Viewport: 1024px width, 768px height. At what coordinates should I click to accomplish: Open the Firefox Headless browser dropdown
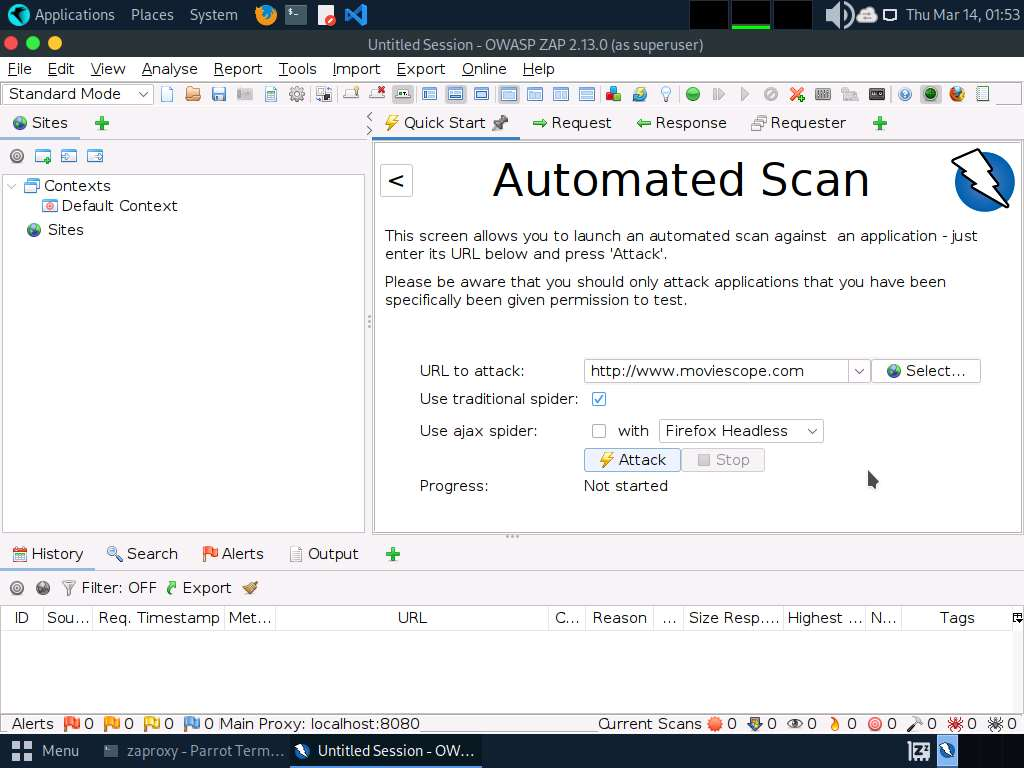pyautogui.click(x=741, y=431)
